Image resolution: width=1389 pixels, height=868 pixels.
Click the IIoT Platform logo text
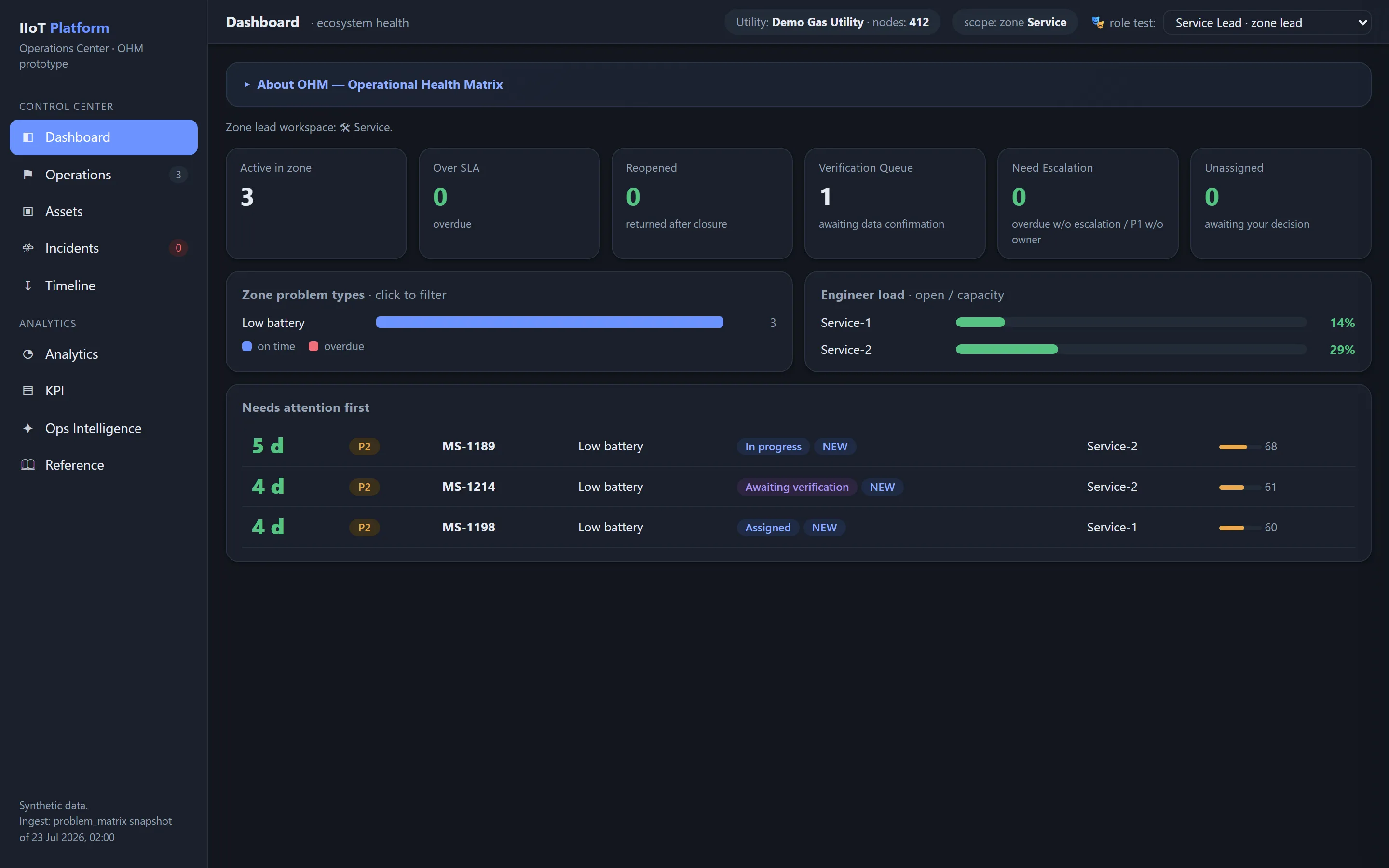pyautogui.click(x=64, y=27)
